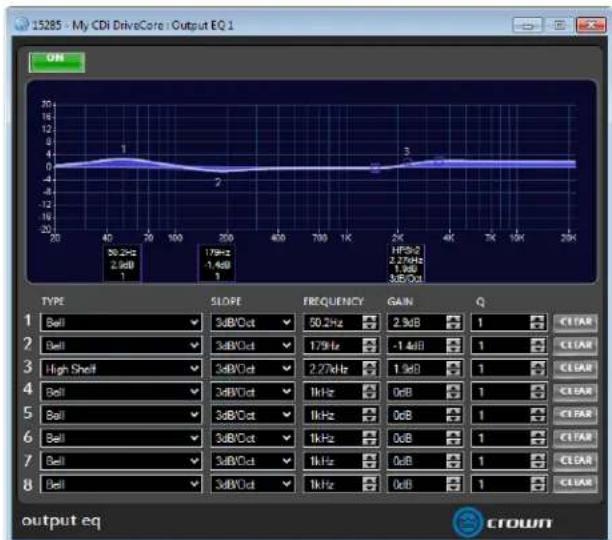Click CLEAR for filter 5
612x540 pixels.
pos(575,415)
